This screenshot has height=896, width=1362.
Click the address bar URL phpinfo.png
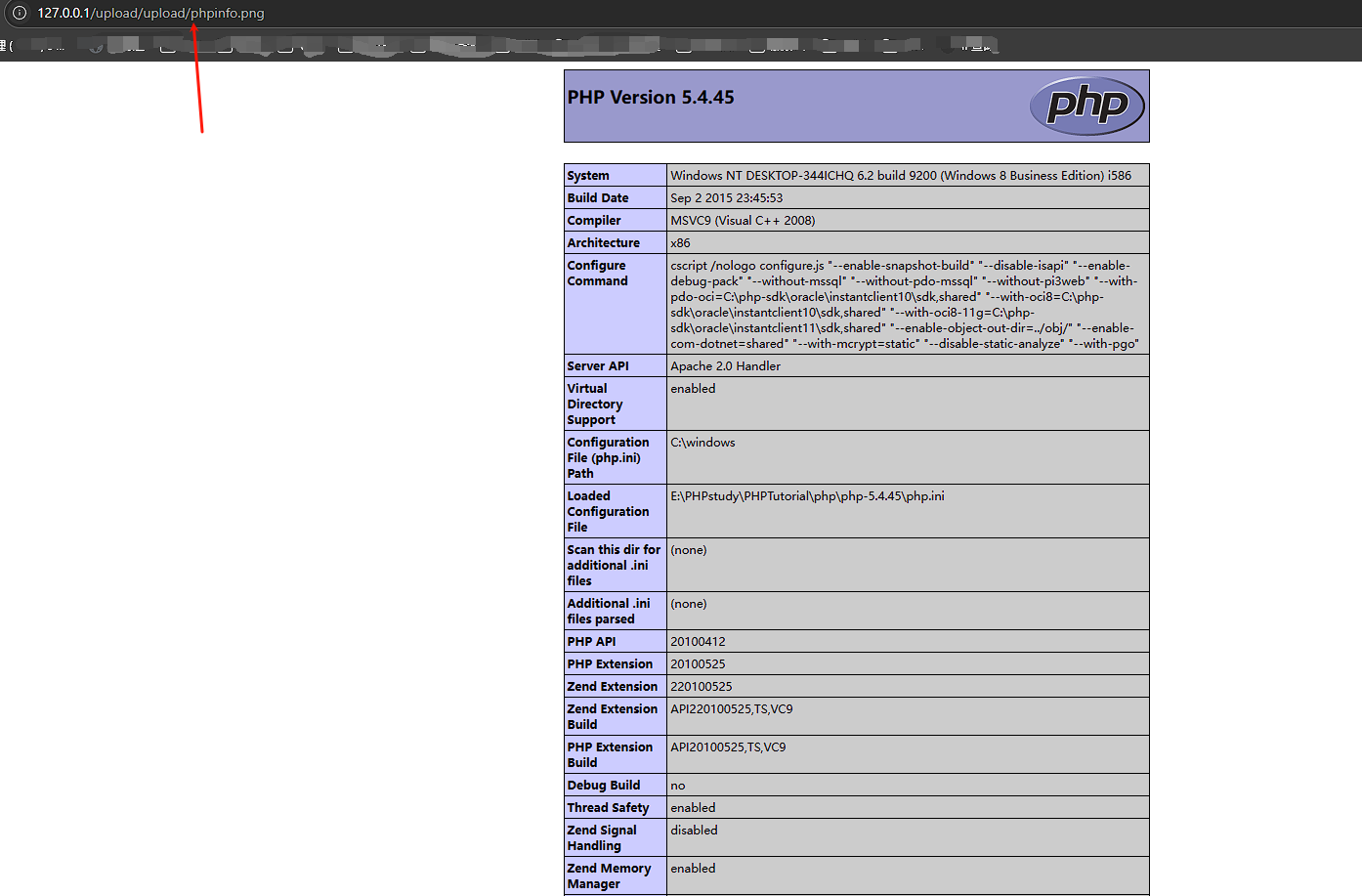[150, 13]
